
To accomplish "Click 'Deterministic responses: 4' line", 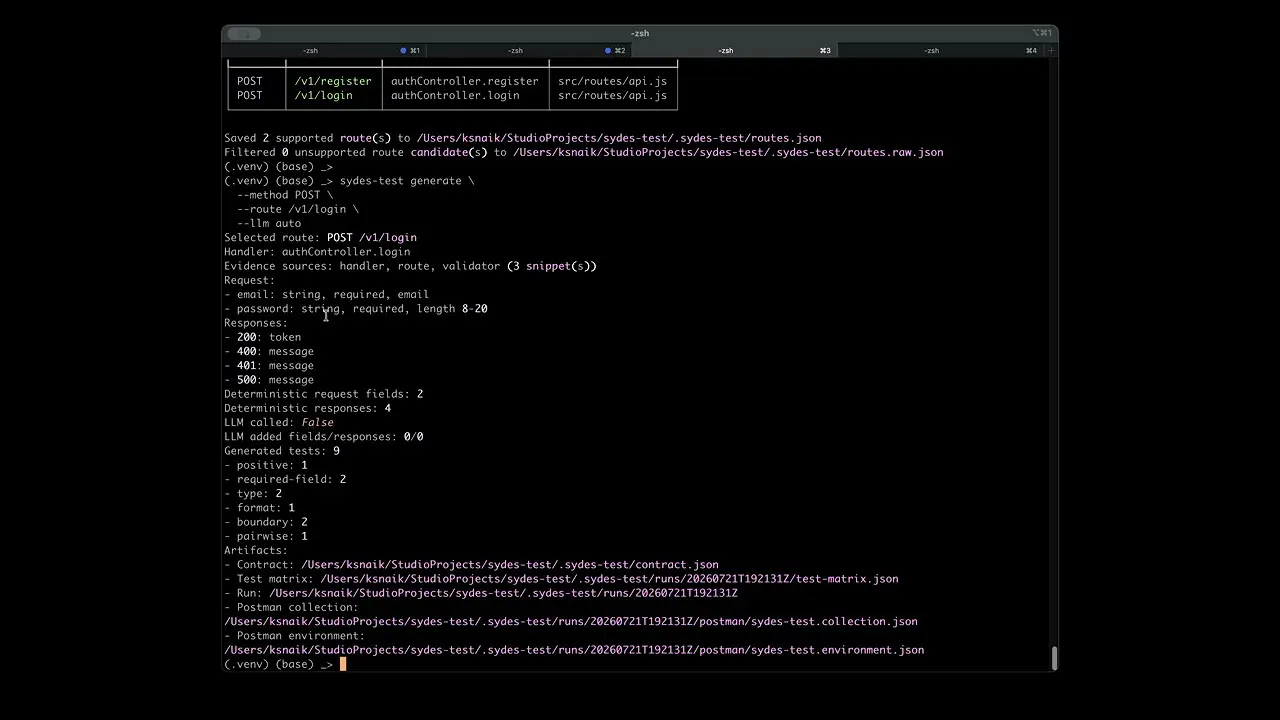I will pyautogui.click(x=307, y=408).
